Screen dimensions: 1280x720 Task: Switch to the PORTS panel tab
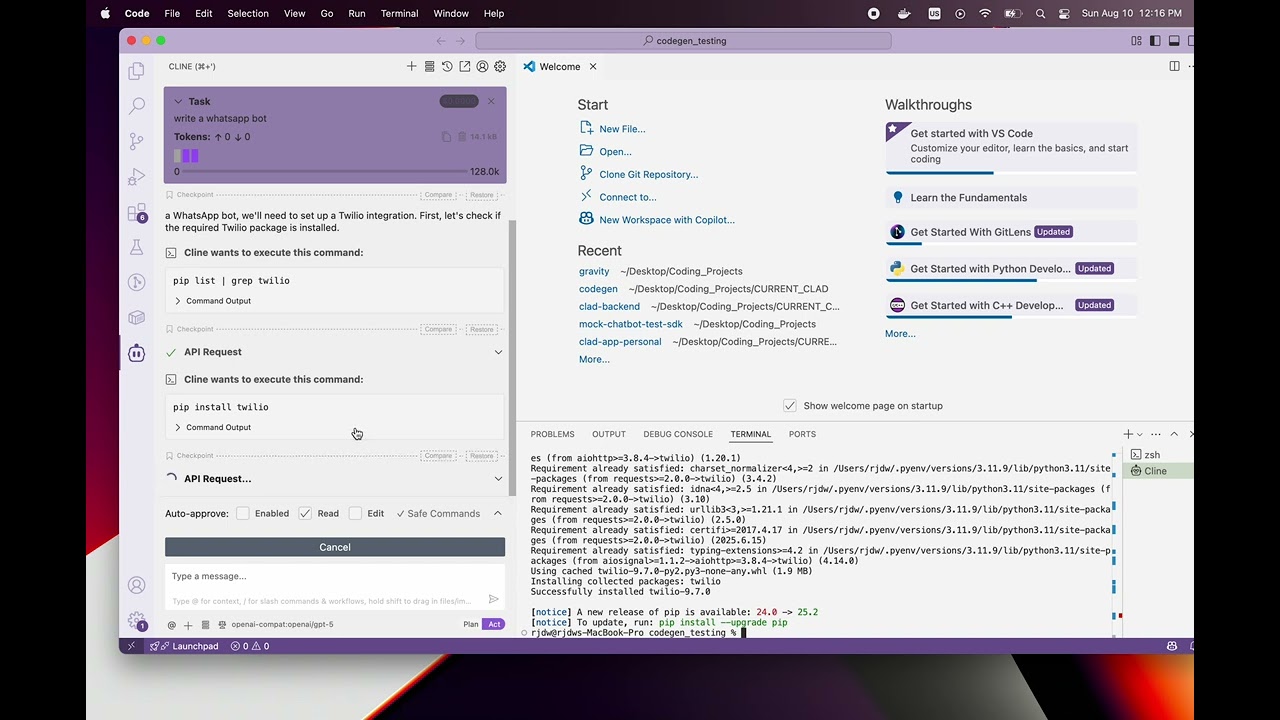pyautogui.click(x=802, y=434)
